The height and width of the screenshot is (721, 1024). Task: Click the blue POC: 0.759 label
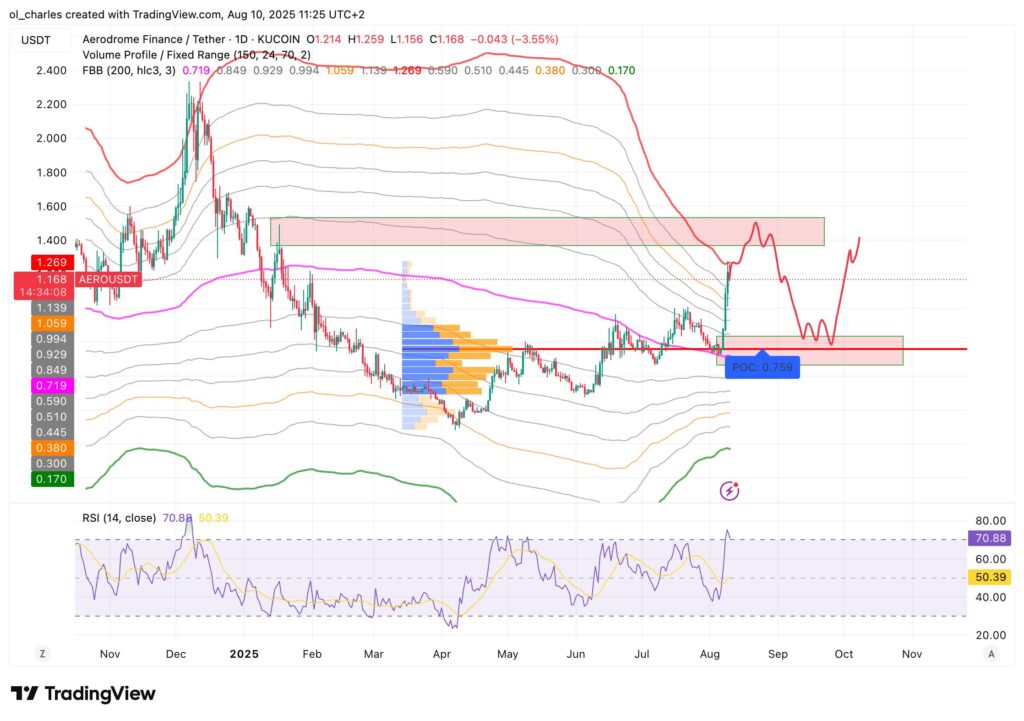pyautogui.click(x=763, y=366)
